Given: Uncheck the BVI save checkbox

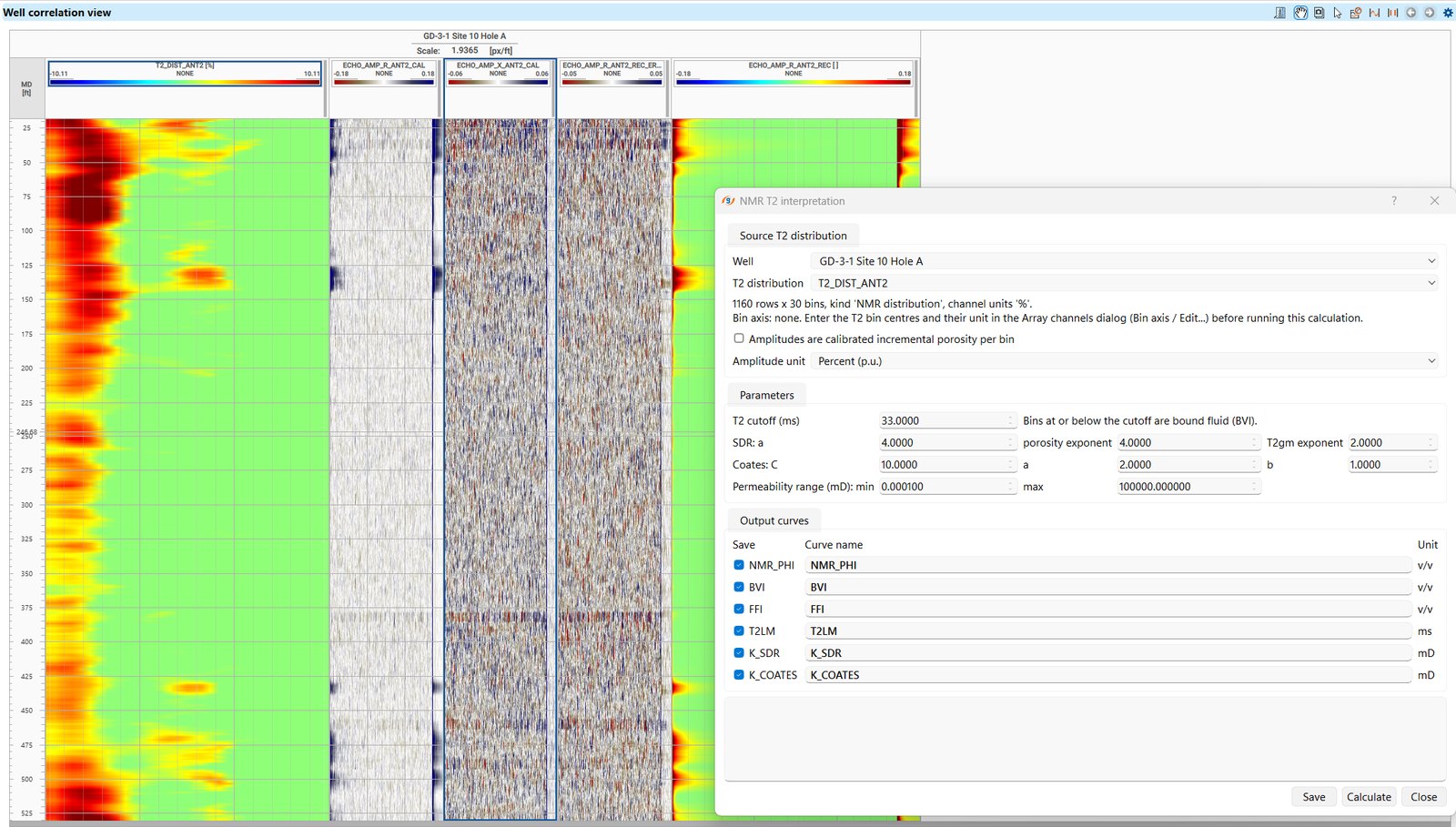Looking at the screenshot, I should 739,587.
